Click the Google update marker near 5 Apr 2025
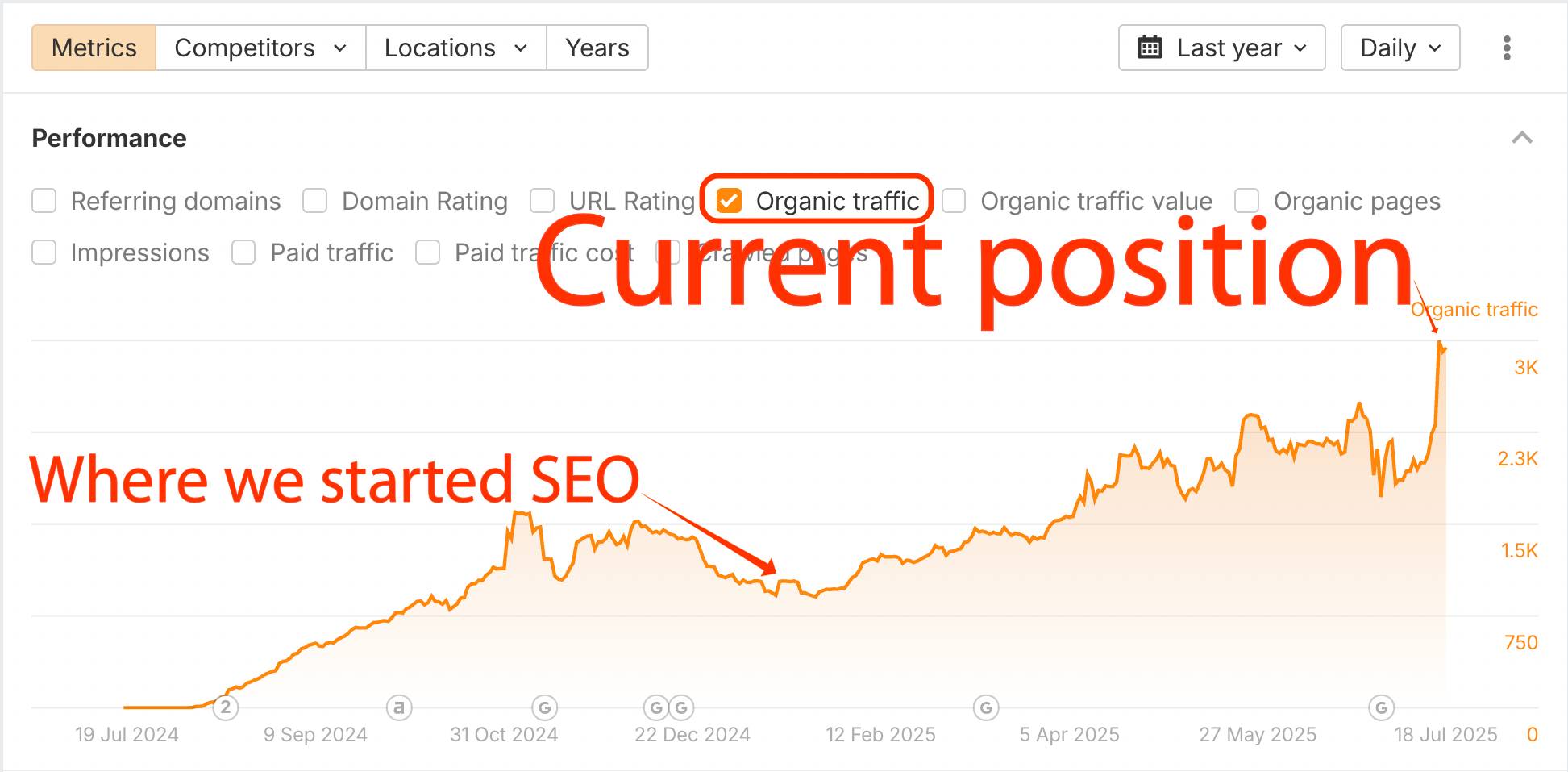Screen dimensions: 1568x772 [985, 707]
